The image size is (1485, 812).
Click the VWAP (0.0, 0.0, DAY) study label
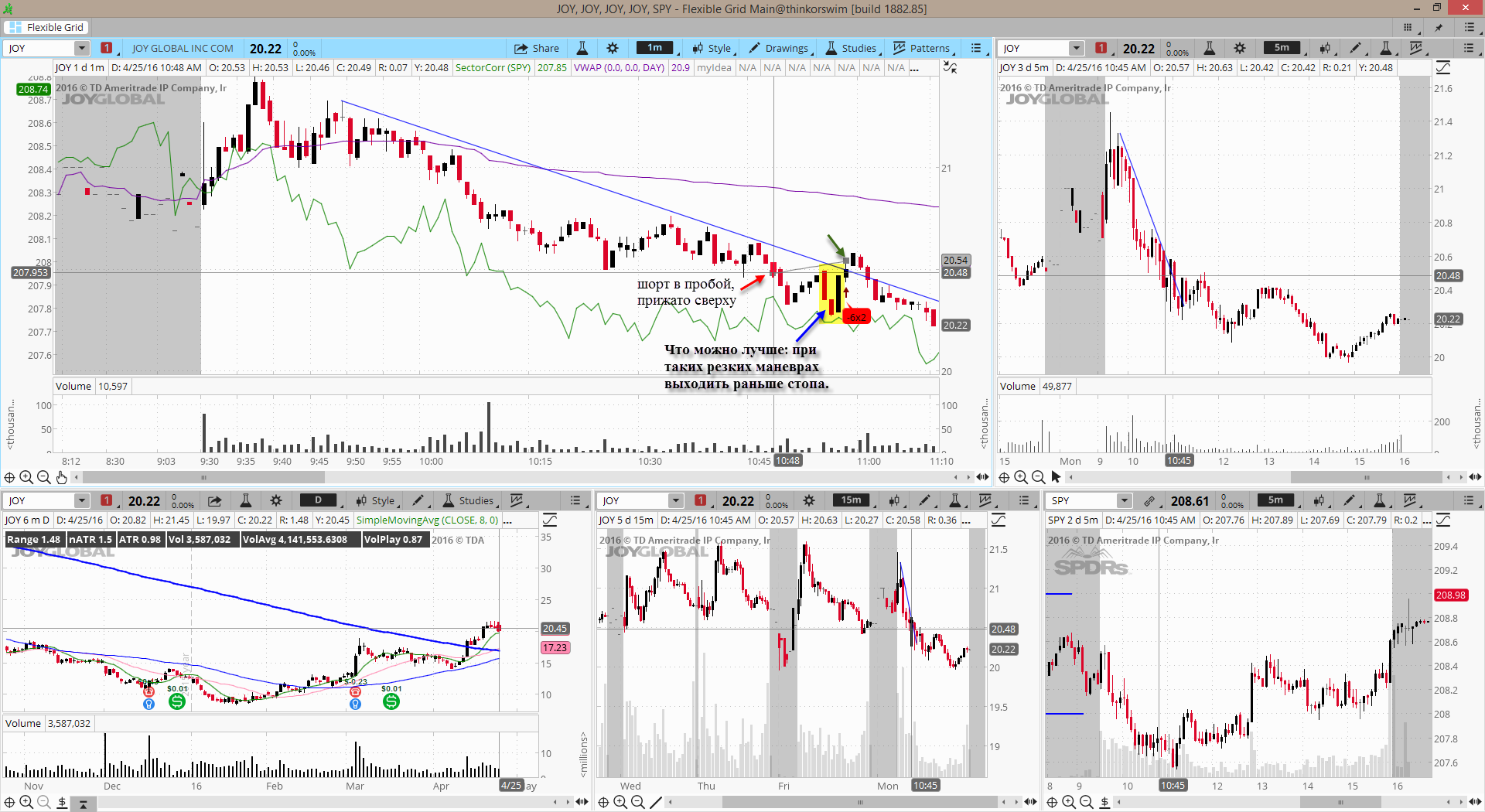619,67
